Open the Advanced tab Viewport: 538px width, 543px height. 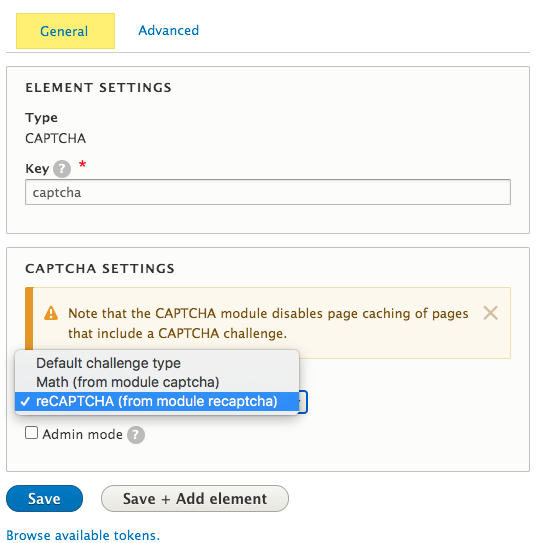click(169, 30)
